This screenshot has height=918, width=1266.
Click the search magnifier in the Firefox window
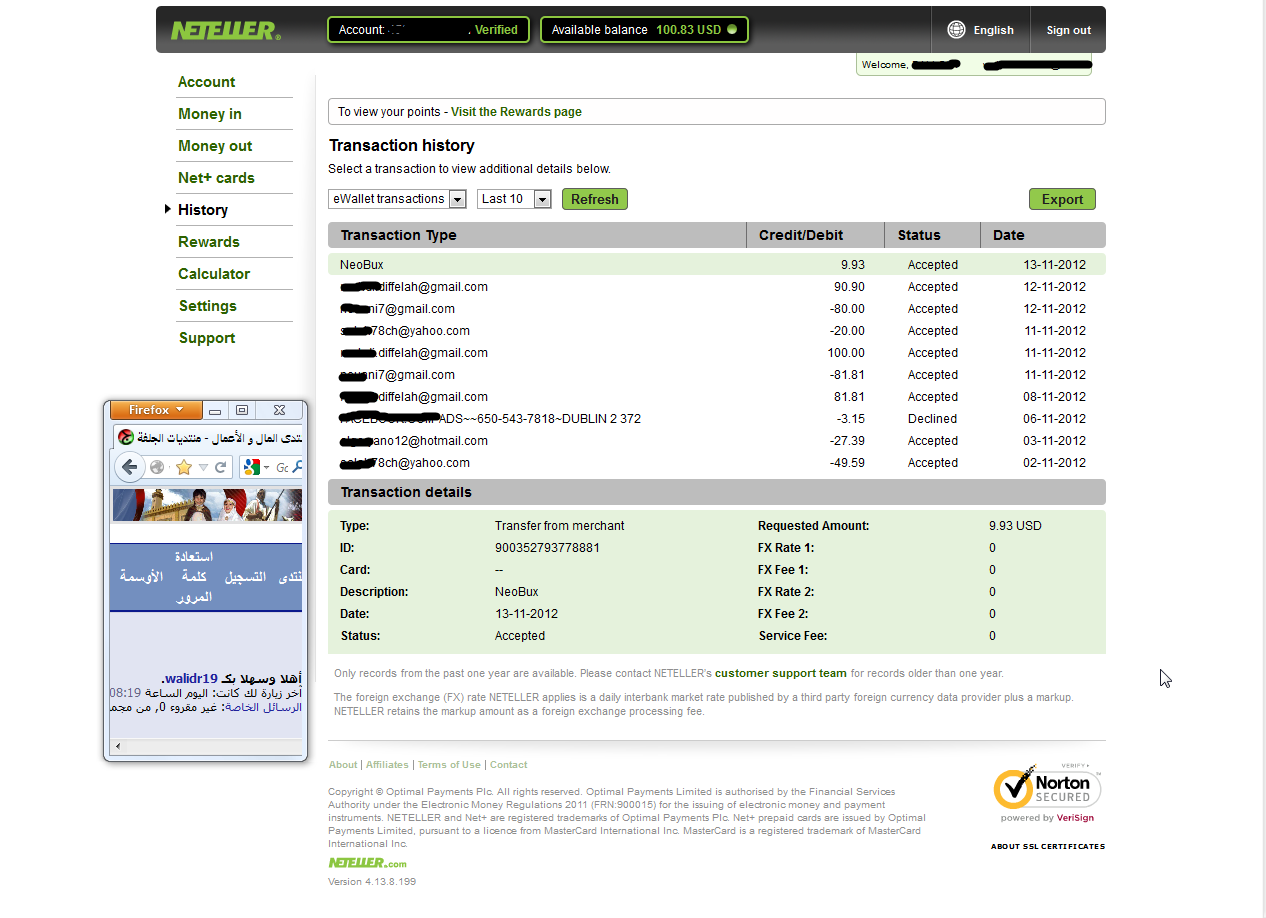[x=298, y=467]
